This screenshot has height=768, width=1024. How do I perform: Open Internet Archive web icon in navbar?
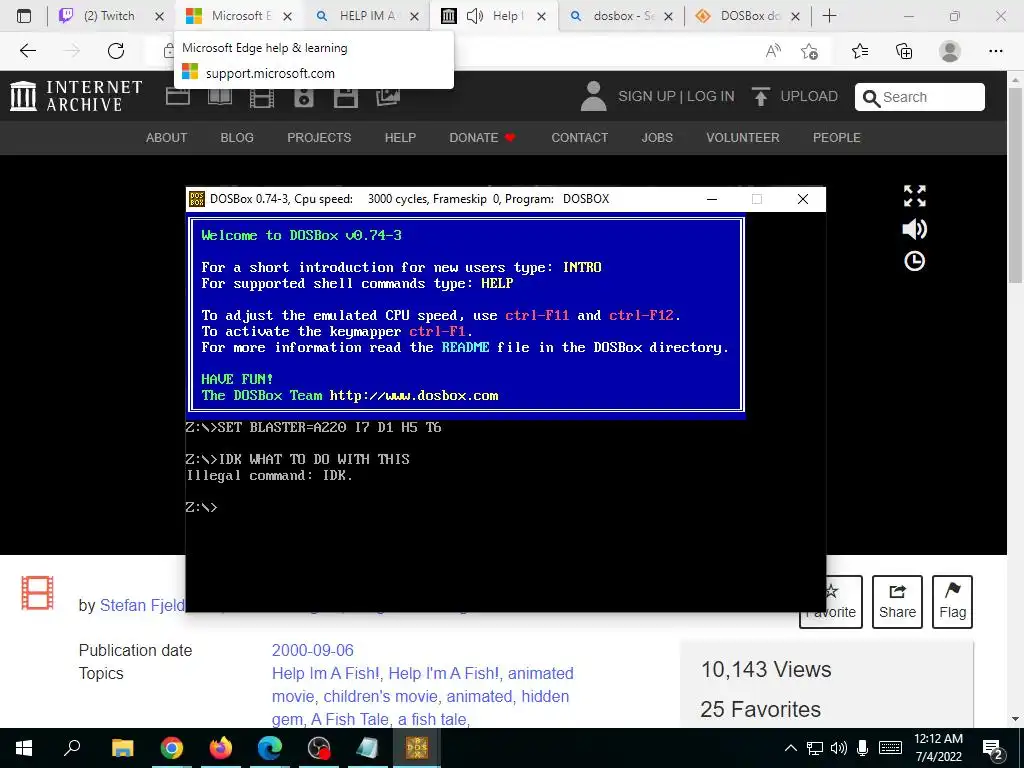coord(178,97)
